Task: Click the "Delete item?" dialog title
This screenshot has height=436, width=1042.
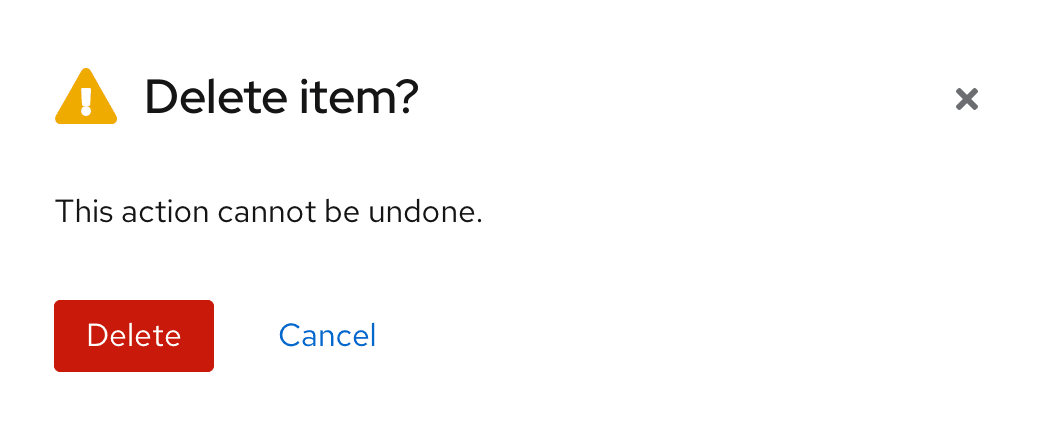Action: (x=281, y=98)
